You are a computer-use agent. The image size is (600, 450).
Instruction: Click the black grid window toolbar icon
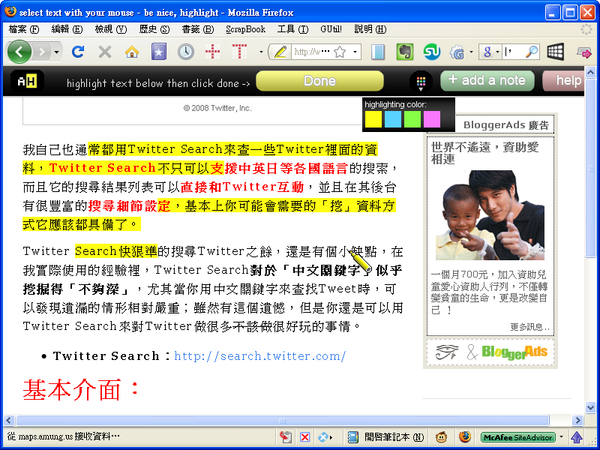(x=555, y=52)
